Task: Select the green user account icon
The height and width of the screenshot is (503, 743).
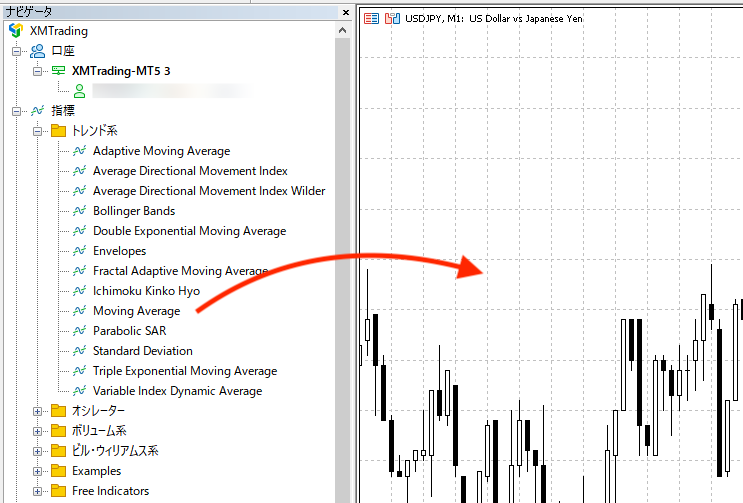Action: (80, 91)
